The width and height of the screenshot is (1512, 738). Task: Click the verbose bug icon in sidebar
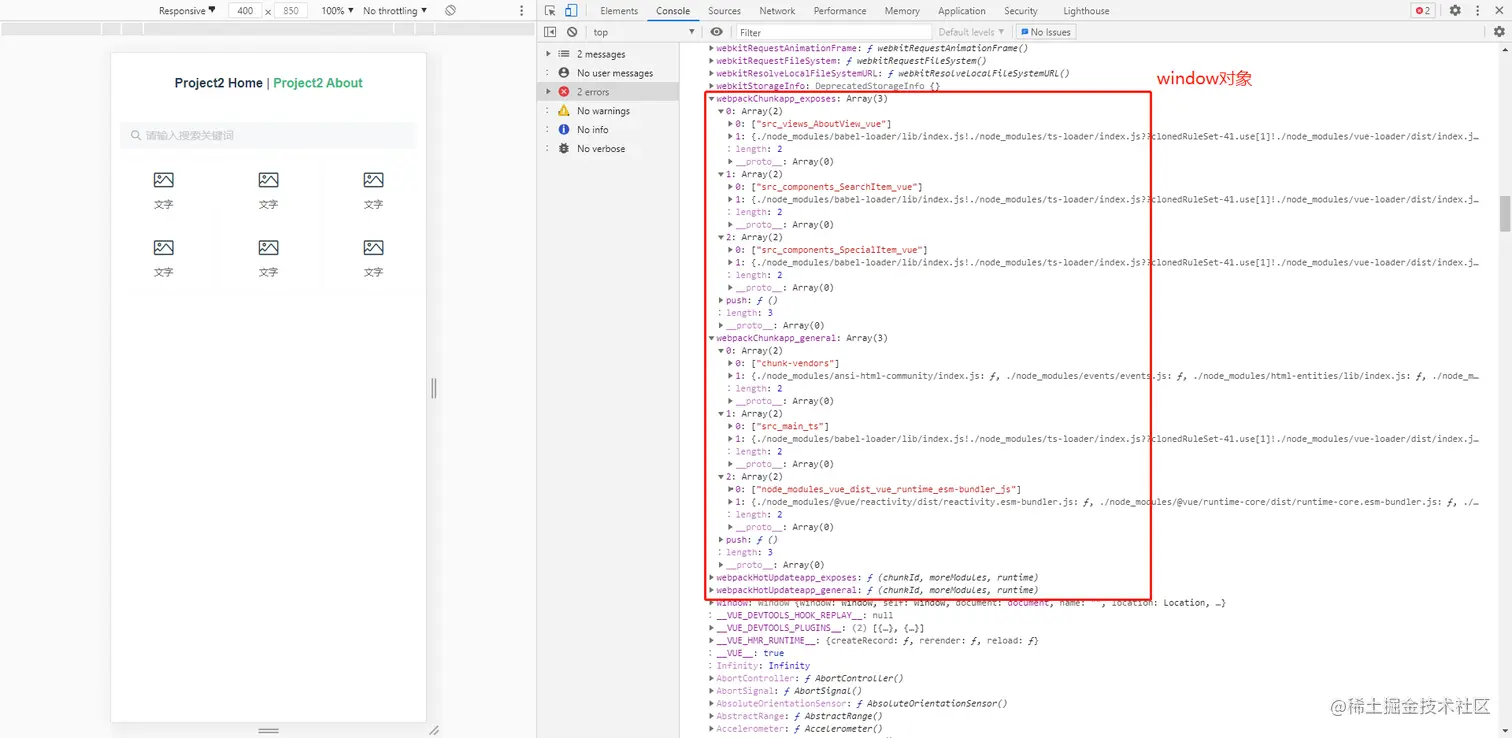pos(564,149)
